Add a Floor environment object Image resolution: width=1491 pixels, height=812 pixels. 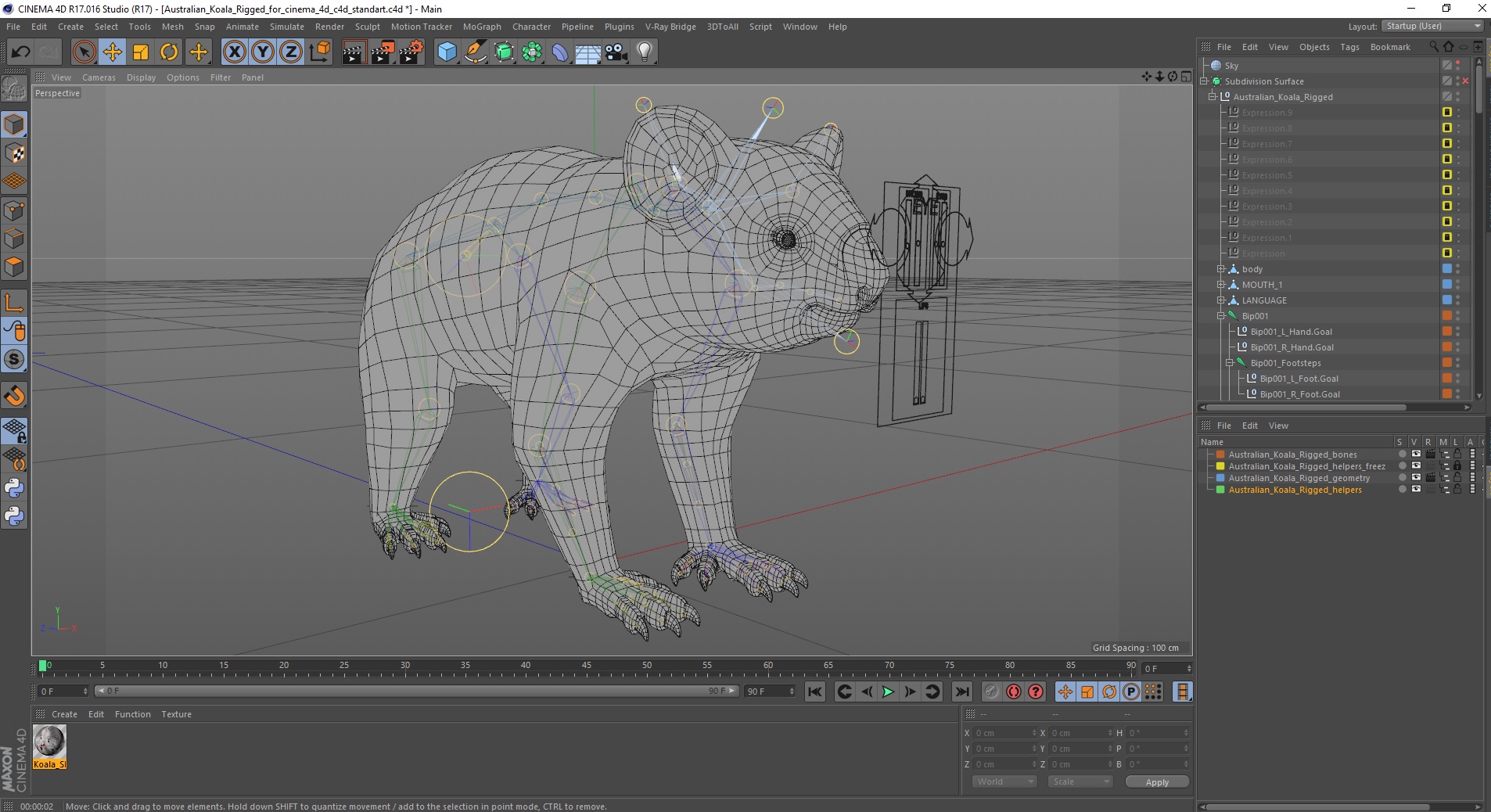tap(588, 52)
